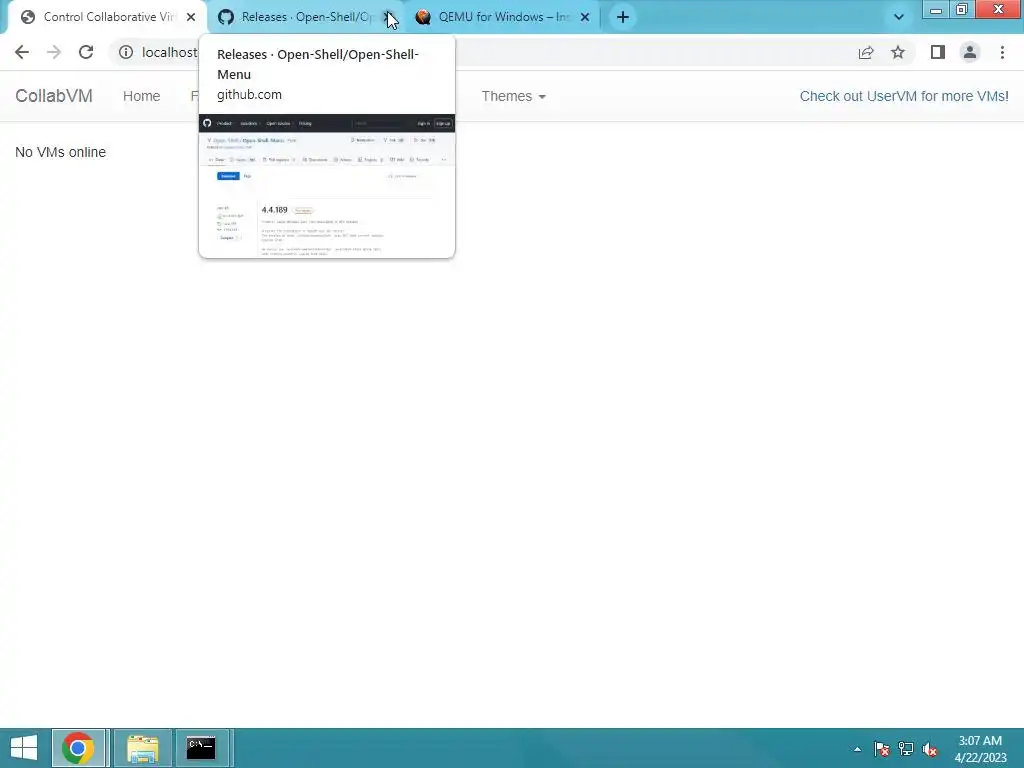The height and width of the screenshot is (768, 1024).
Task: Go forward to the next page
Action: pyautogui.click(x=54, y=52)
